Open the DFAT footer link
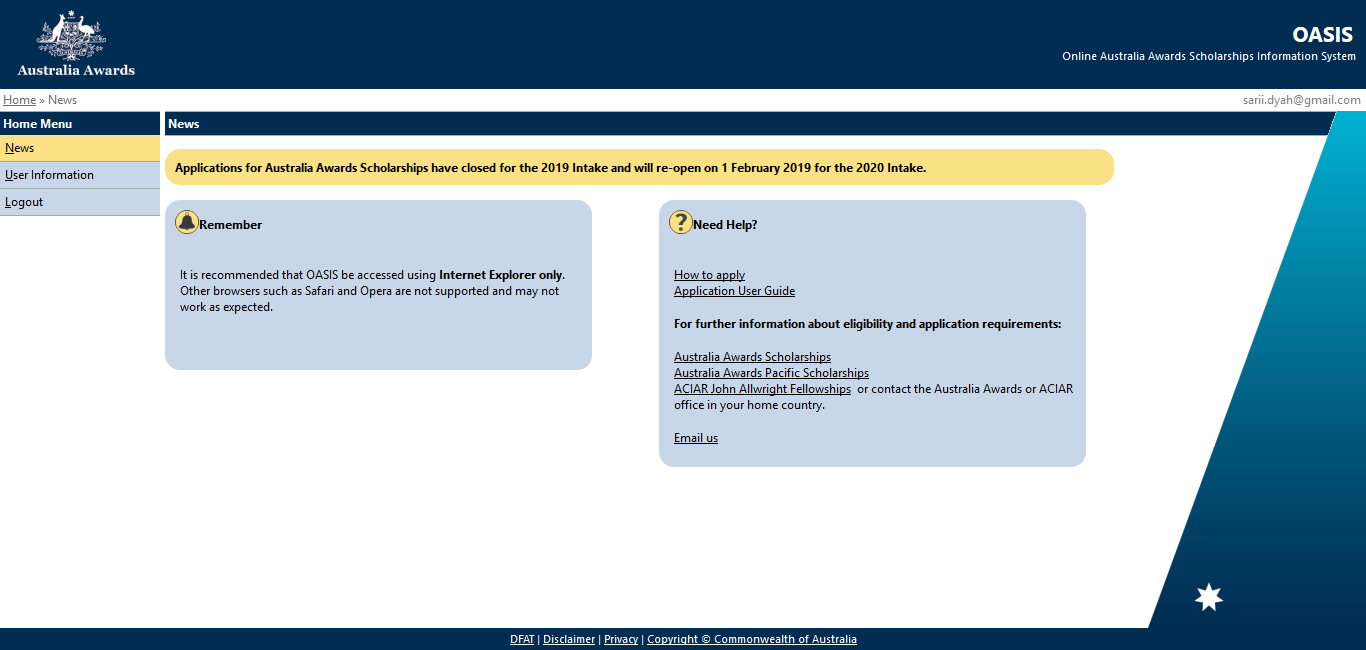 point(522,639)
